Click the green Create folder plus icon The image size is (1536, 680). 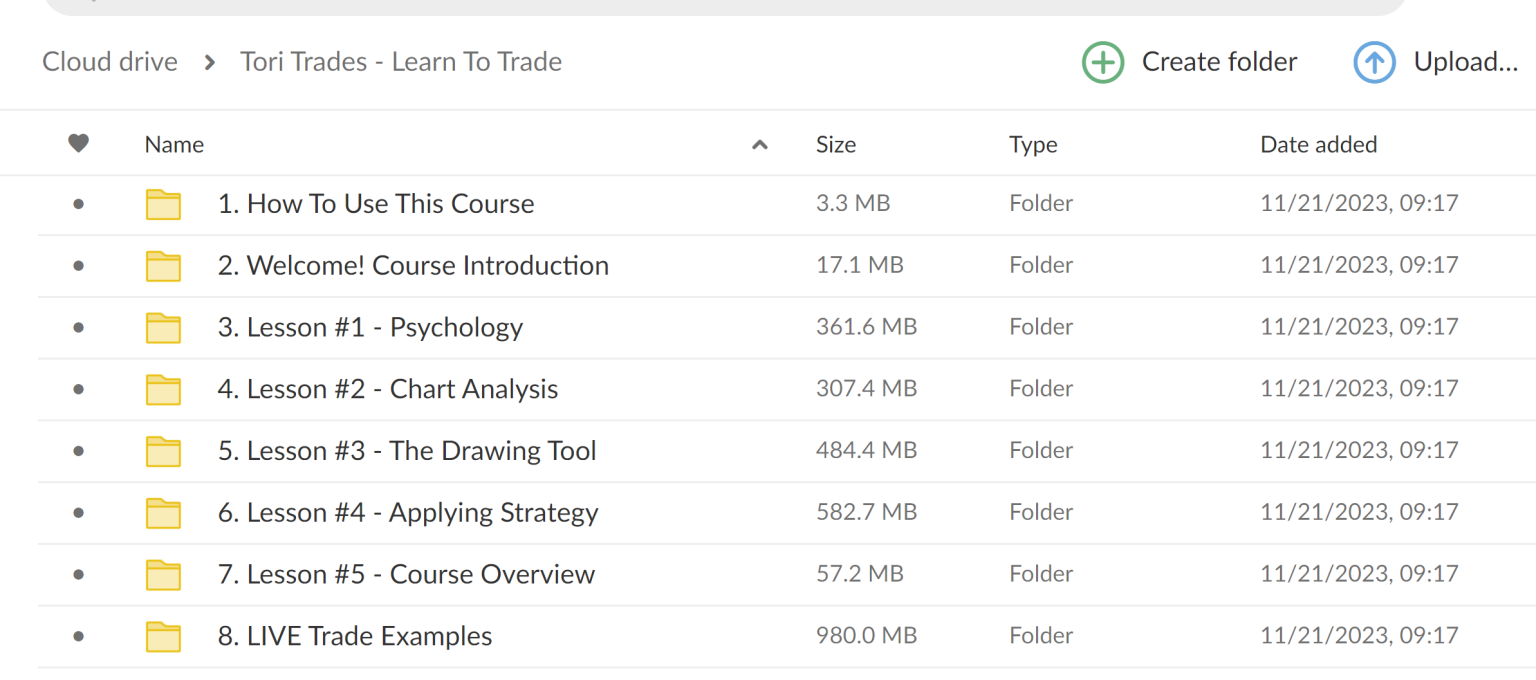[1103, 62]
